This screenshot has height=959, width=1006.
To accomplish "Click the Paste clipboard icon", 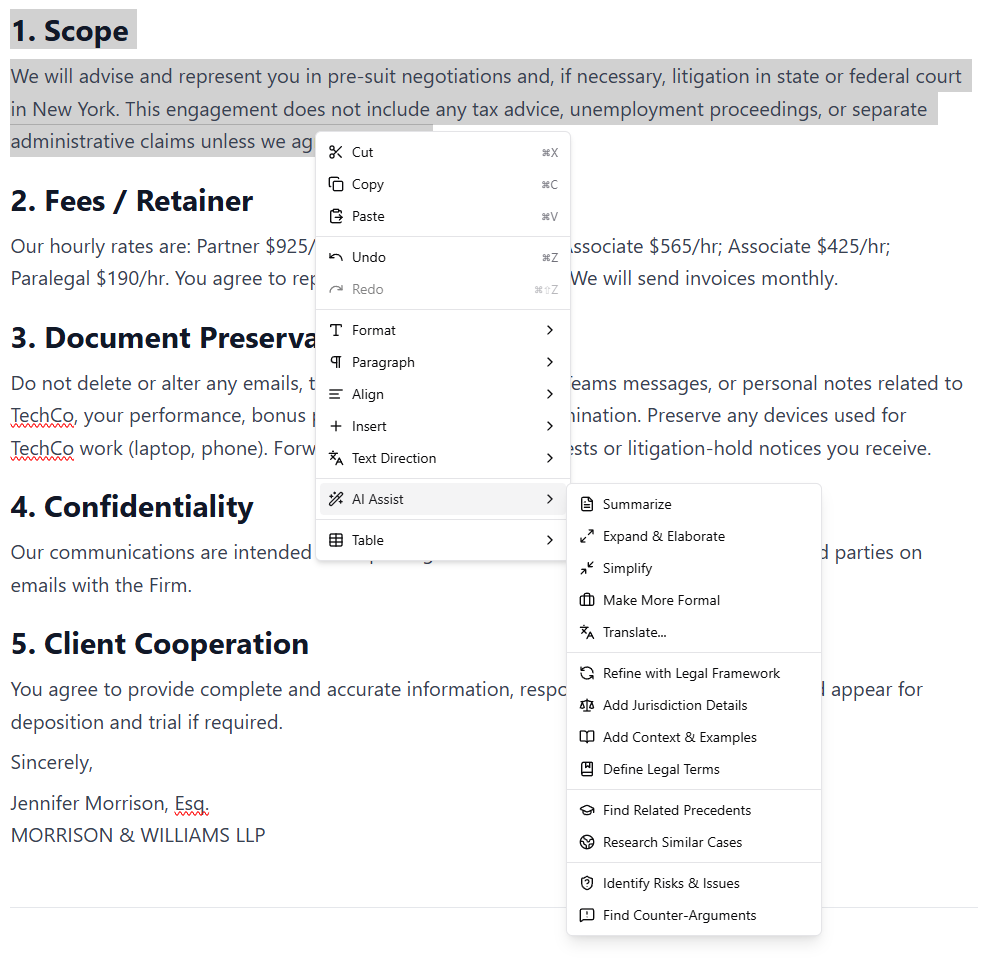I will 335,216.
